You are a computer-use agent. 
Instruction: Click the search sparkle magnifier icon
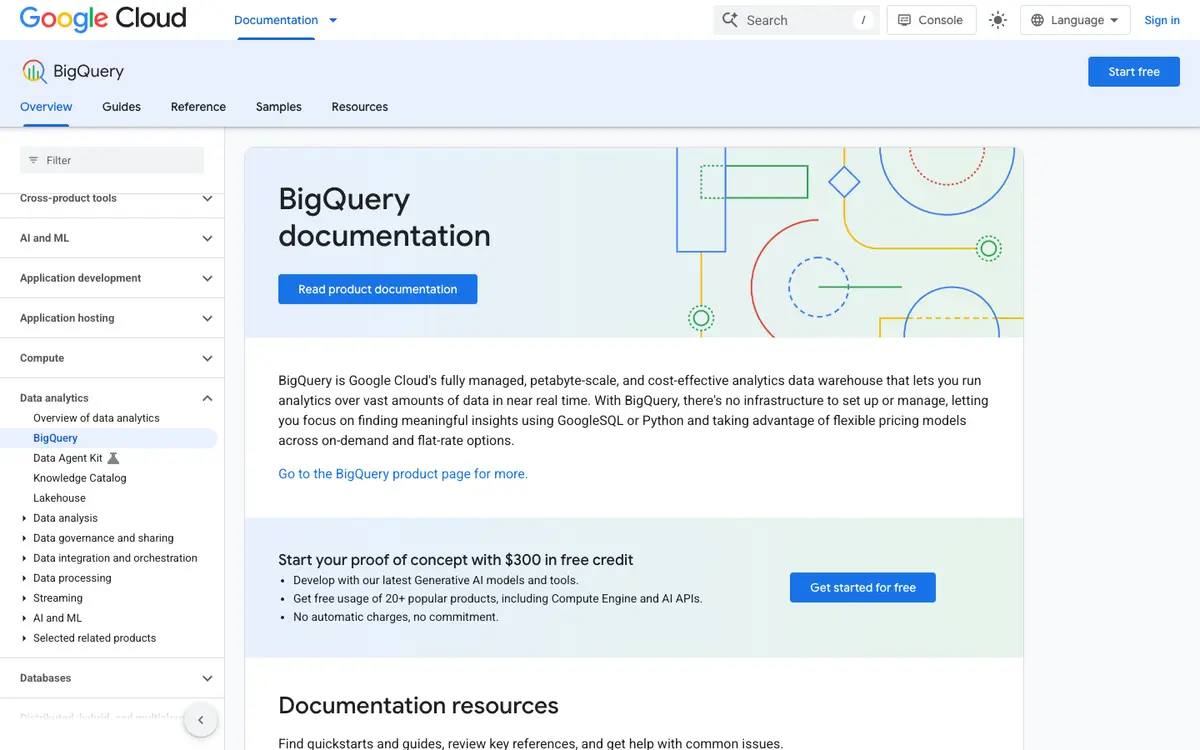730,20
